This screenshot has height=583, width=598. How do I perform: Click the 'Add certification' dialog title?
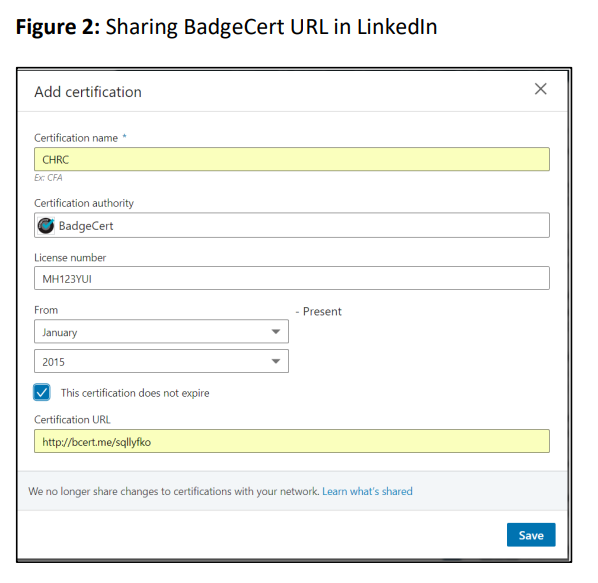point(88,92)
